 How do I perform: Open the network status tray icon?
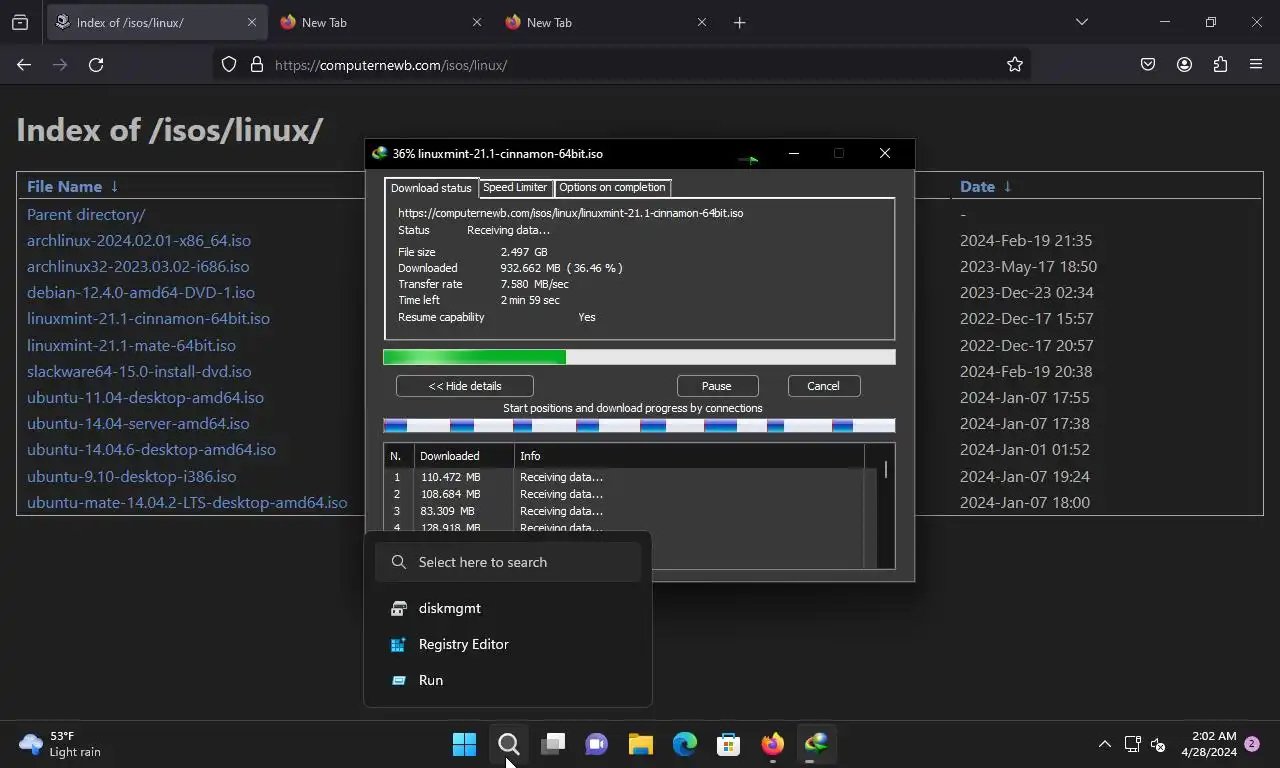coord(1132,744)
